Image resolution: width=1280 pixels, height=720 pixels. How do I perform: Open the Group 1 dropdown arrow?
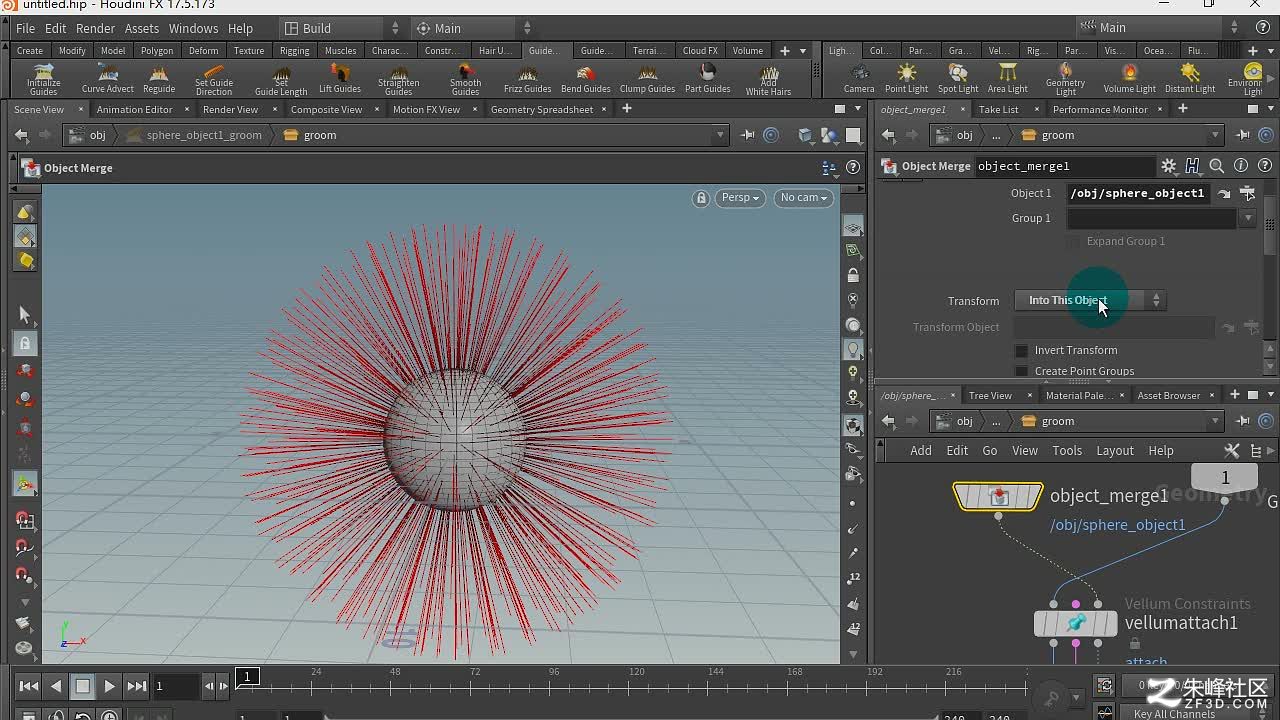(x=1247, y=218)
